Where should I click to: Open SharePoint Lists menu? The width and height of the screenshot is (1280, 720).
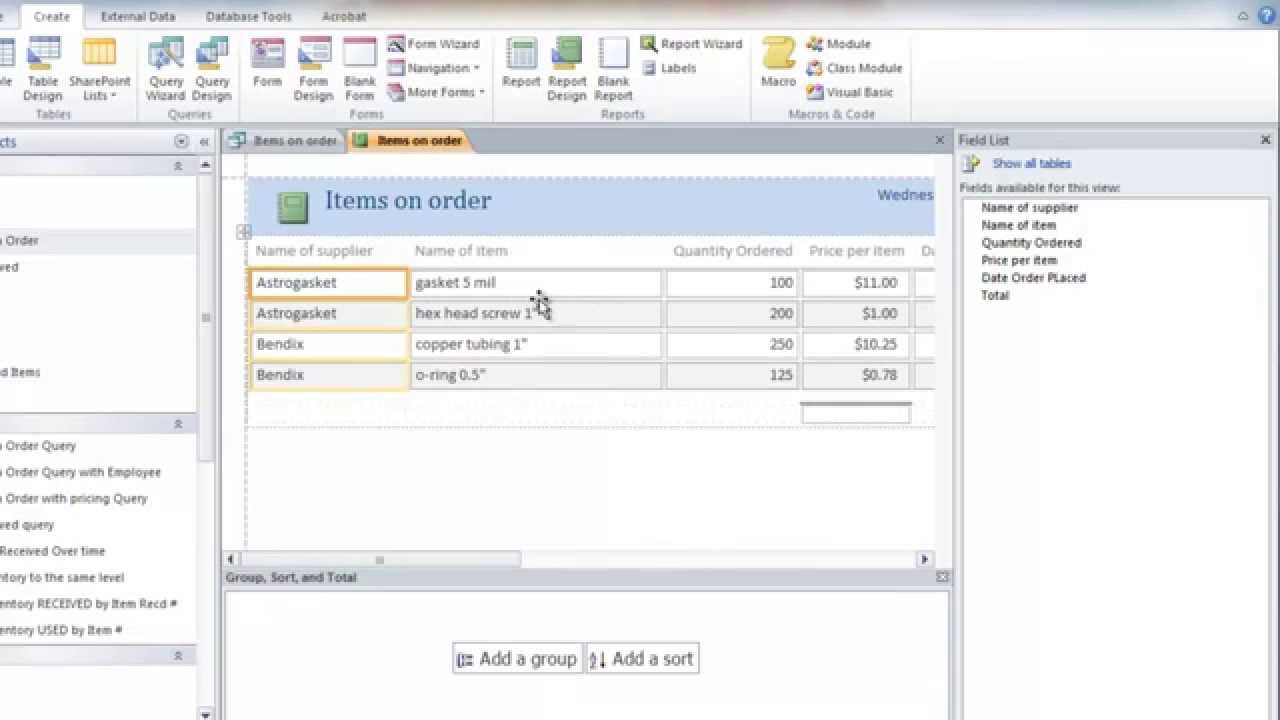point(99,69)
